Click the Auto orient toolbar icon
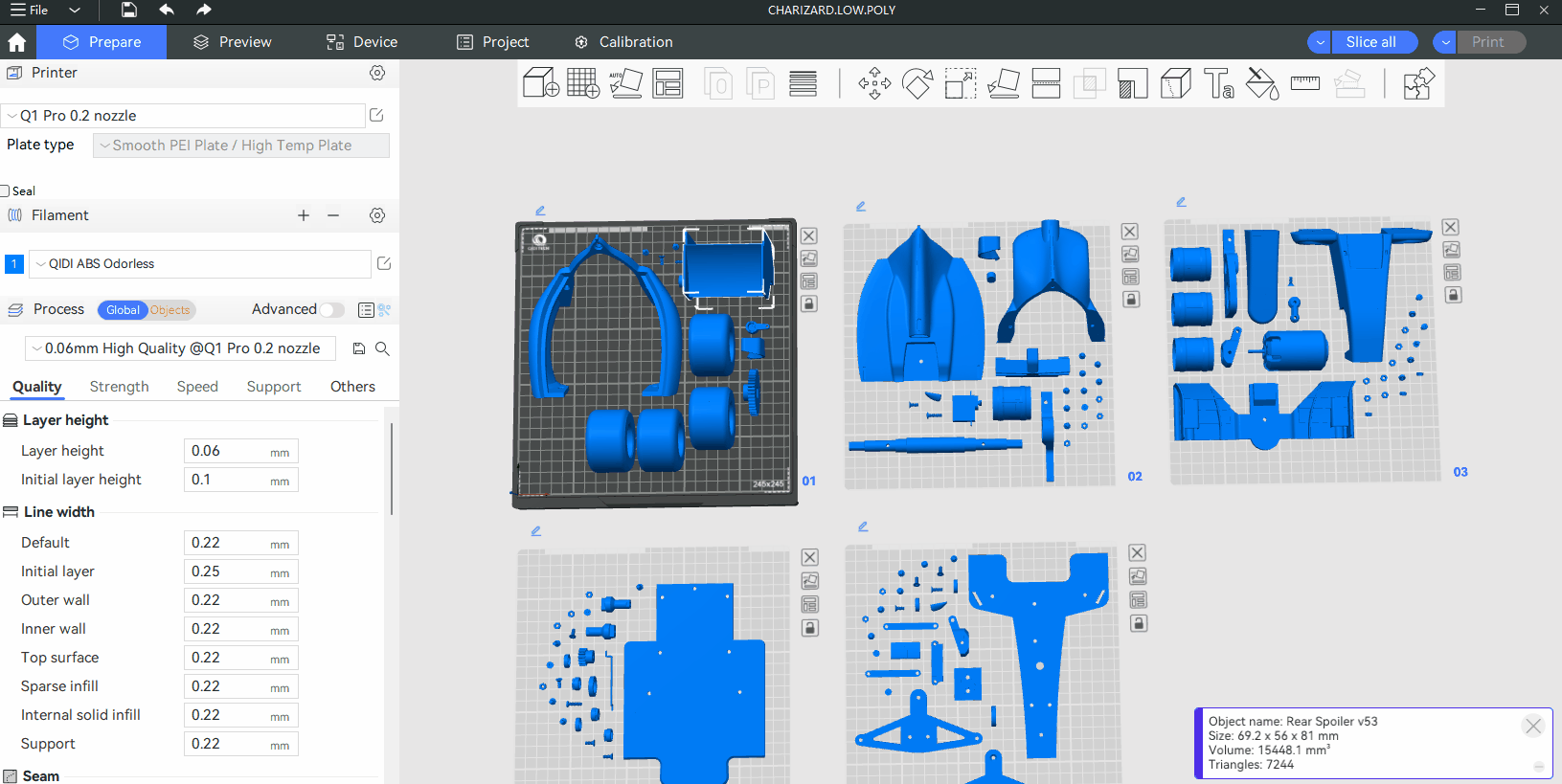Viewport: 1562px width, 784px height. point(625,83)
